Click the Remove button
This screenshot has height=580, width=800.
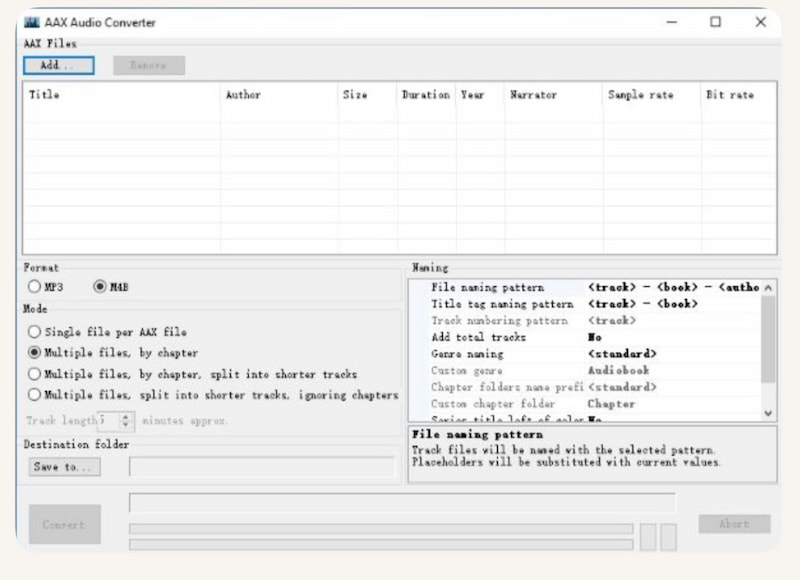point(149,65)
